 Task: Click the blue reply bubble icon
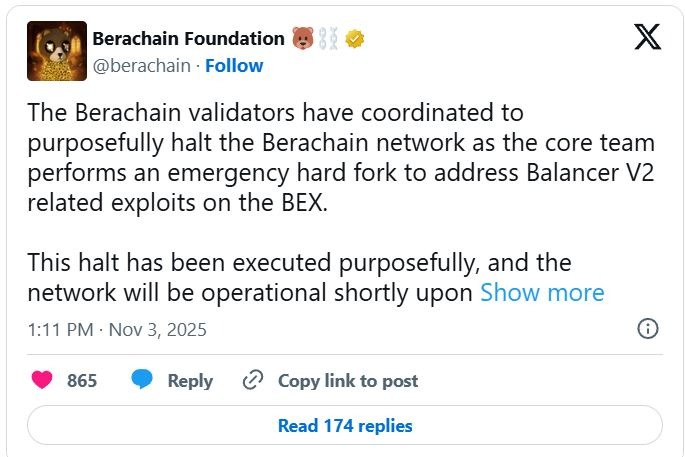[143, 380]
